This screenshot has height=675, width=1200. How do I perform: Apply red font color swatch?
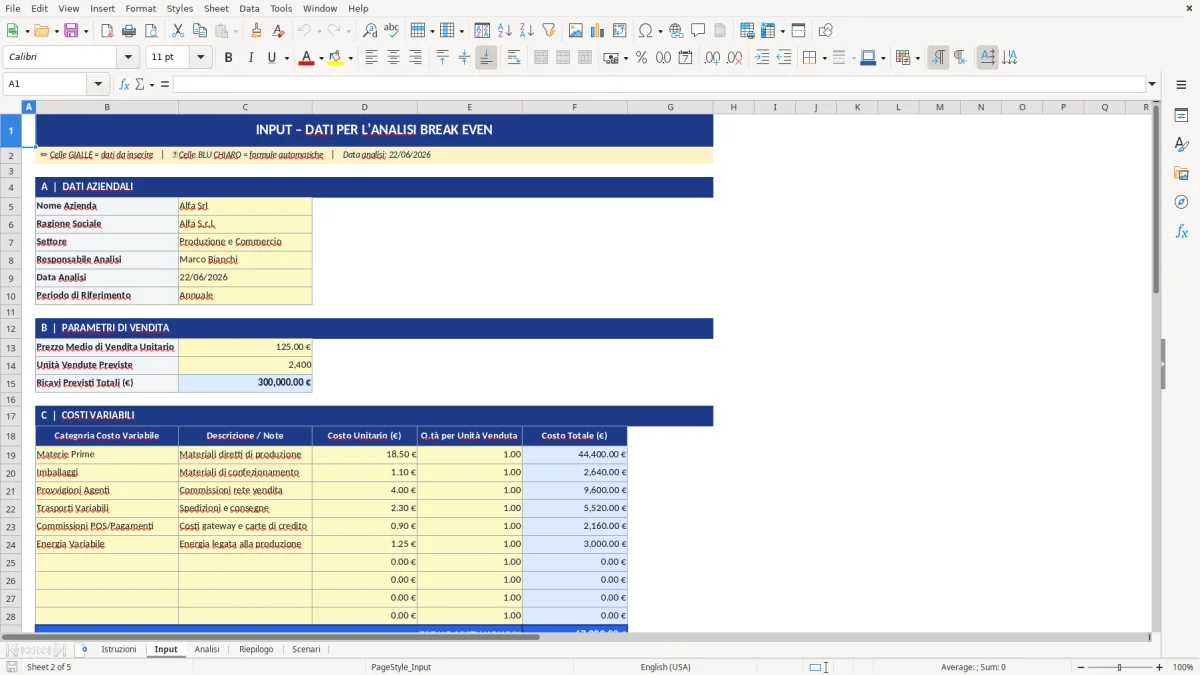pos(306,58)
